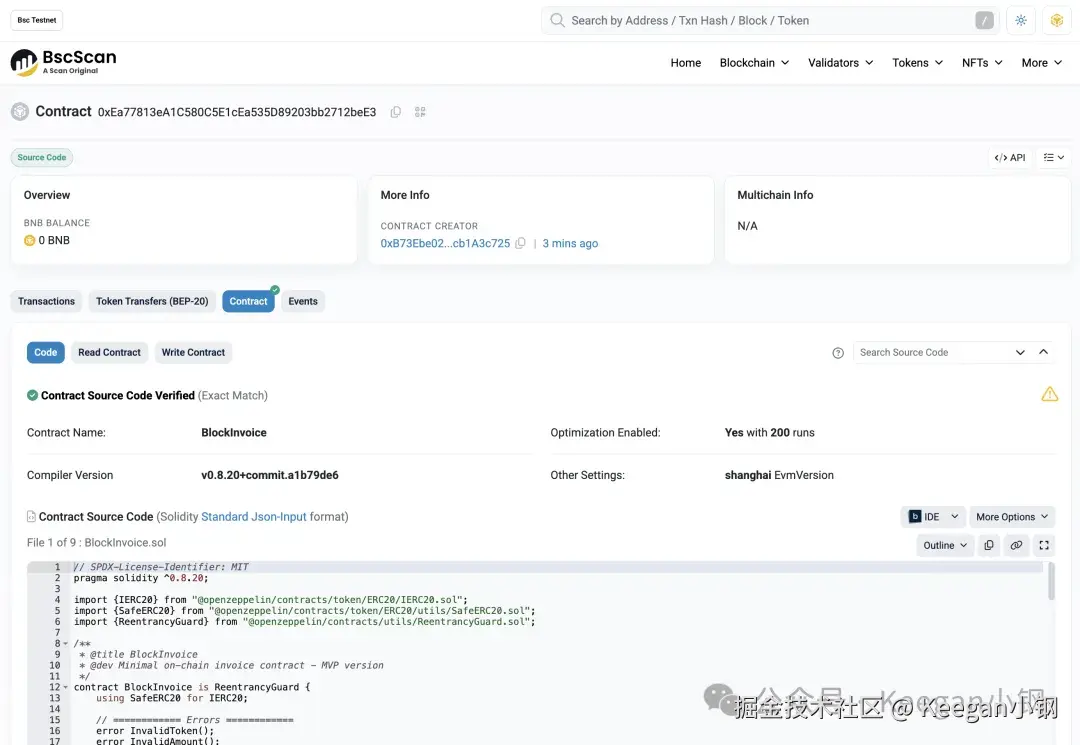The height and width of the screenshot is (745, 1080).
Task: Collapse code fold arrow at line 12
Action: 65,687
